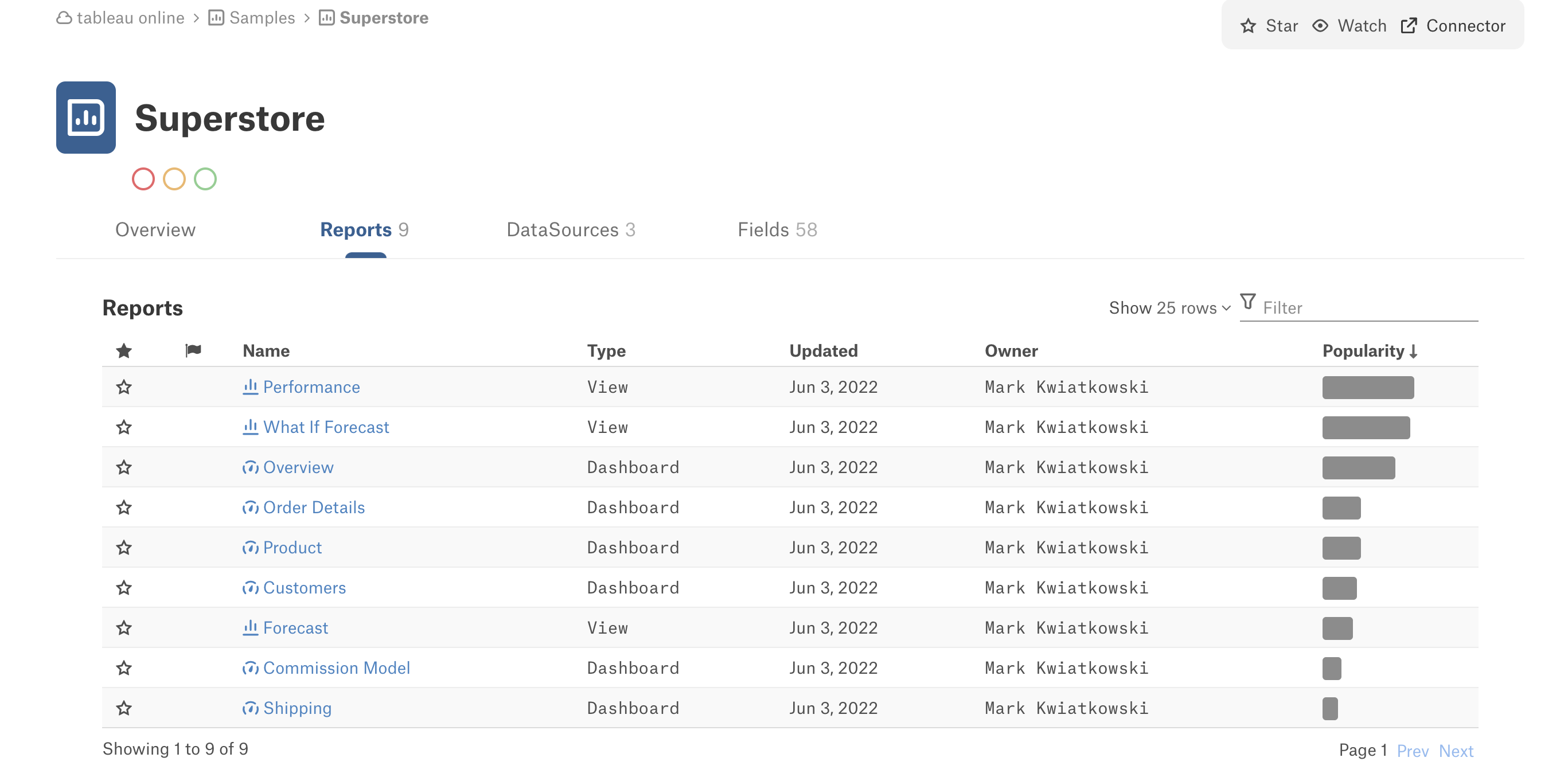
Task: Open the Connector external link icon
Action: [x=1408, y=26]
